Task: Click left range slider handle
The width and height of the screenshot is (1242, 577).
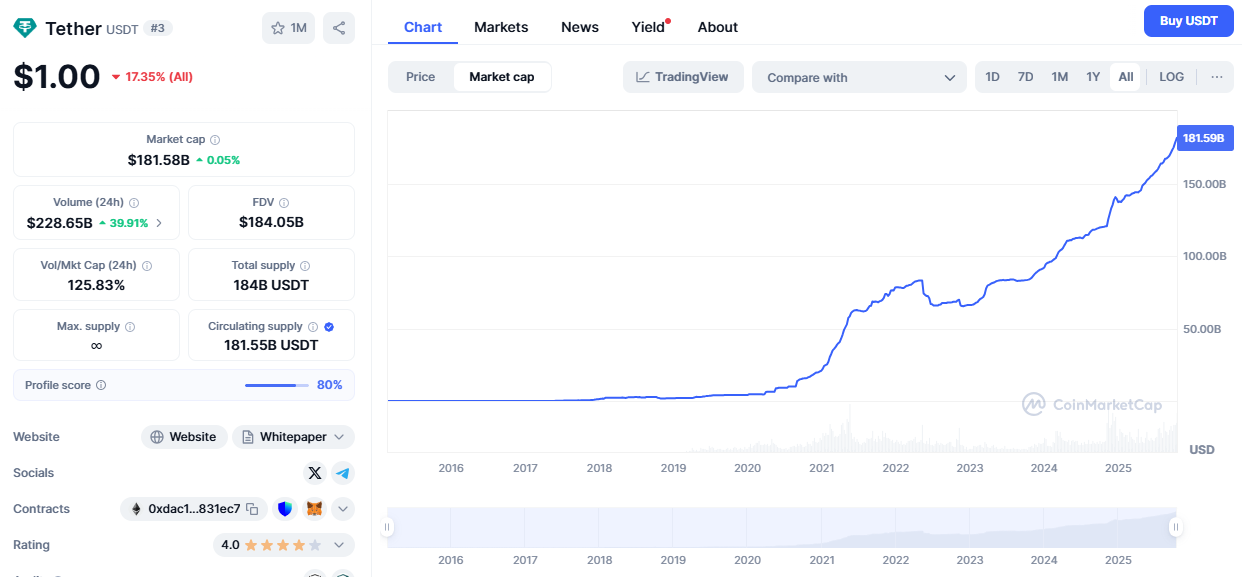Action: pyautogui.click(x=388, y=527)
